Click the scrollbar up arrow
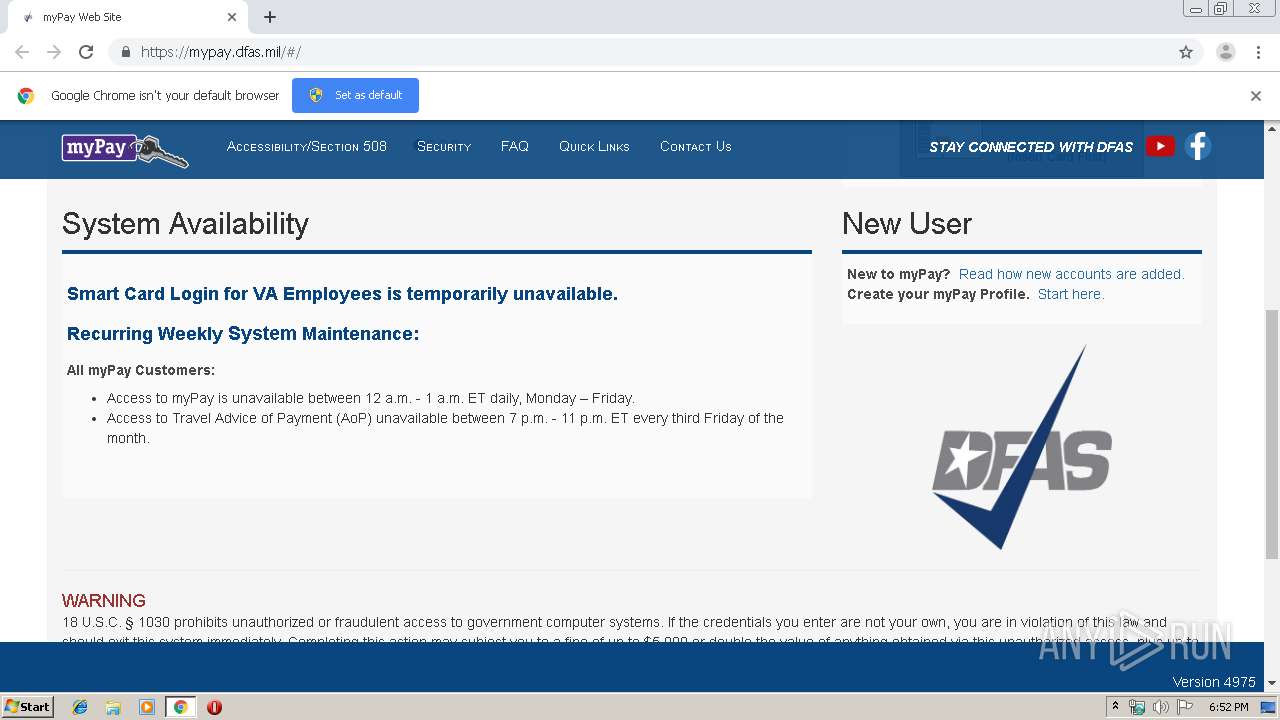The width and height of the screenshot is (1280, 720). click(1272, 129)
